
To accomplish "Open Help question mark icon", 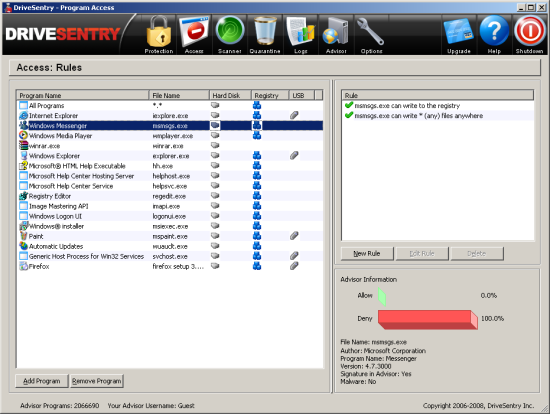I will click(x=494, y=34).
